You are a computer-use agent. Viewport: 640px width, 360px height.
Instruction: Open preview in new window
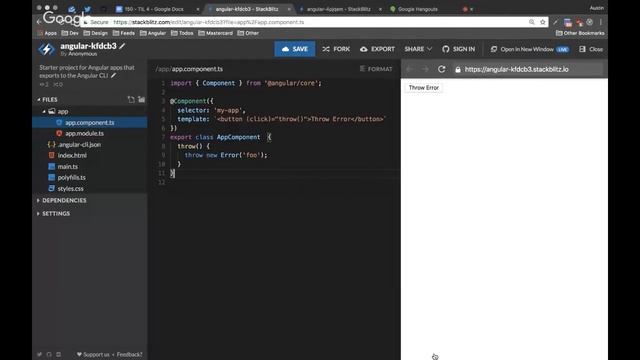(529, 49)
